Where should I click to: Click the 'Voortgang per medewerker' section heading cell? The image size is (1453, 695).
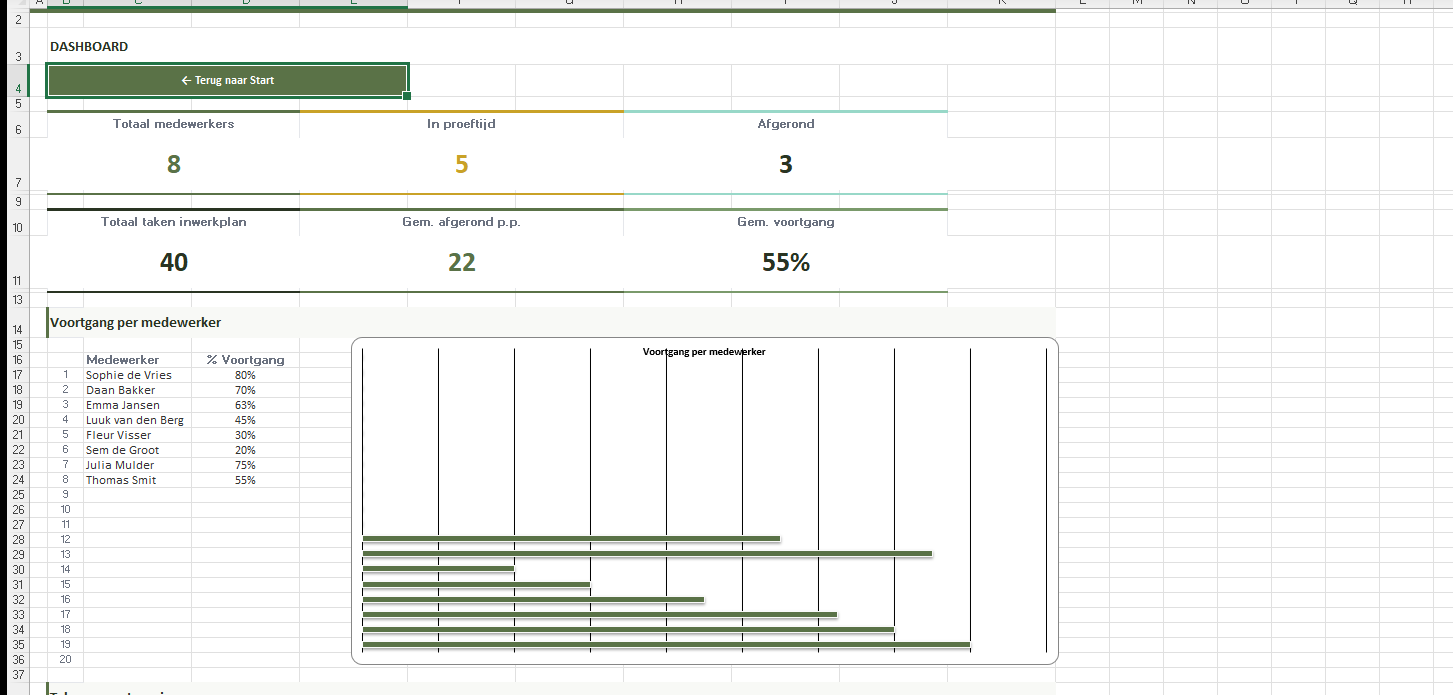(x=136, y=322)
